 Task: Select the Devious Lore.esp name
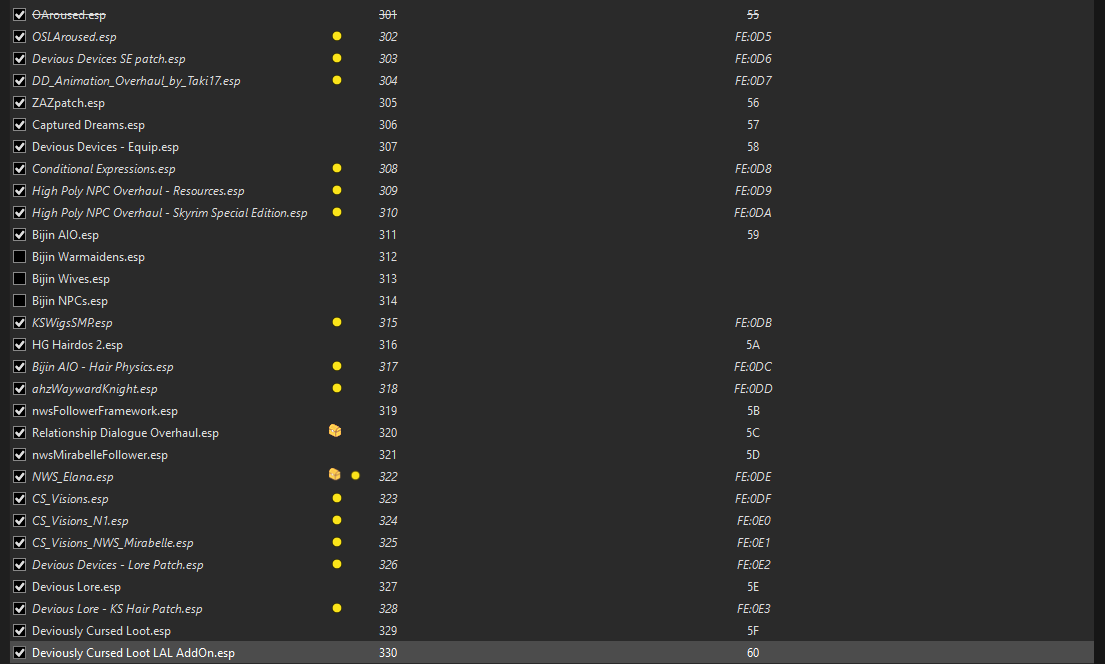(x=76, y=586)
